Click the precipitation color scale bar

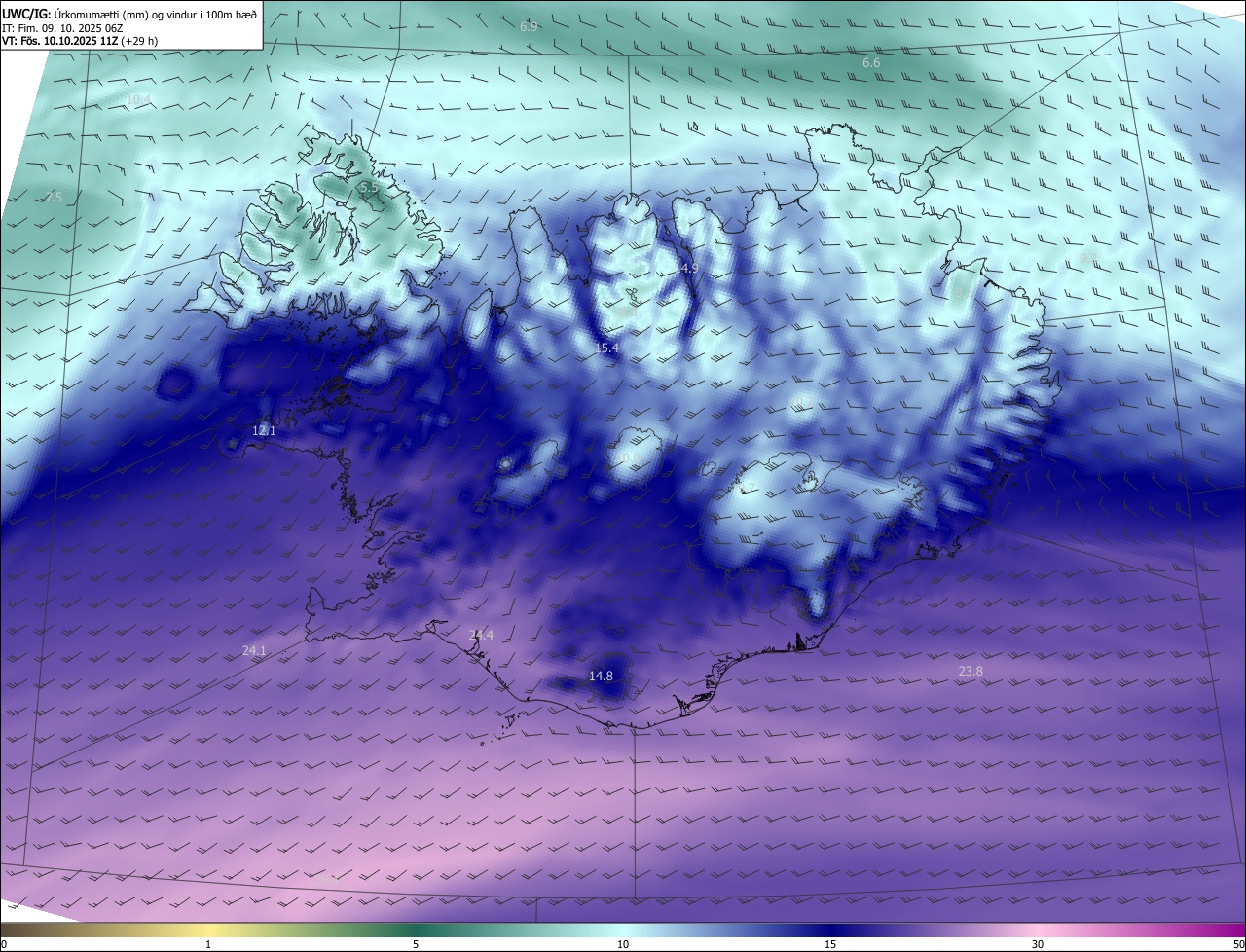click(623, 930)
